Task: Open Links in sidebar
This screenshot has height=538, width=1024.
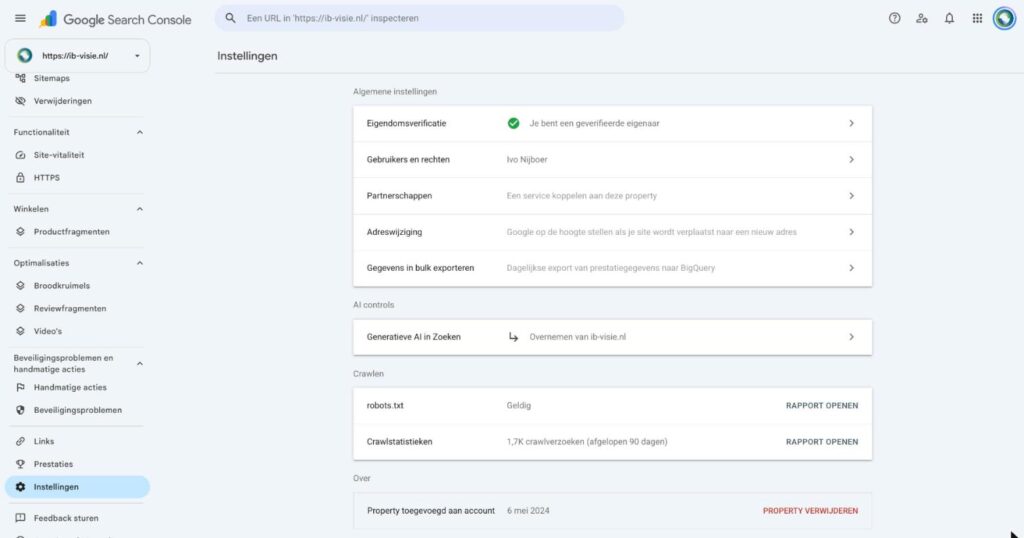Action: 44,441
